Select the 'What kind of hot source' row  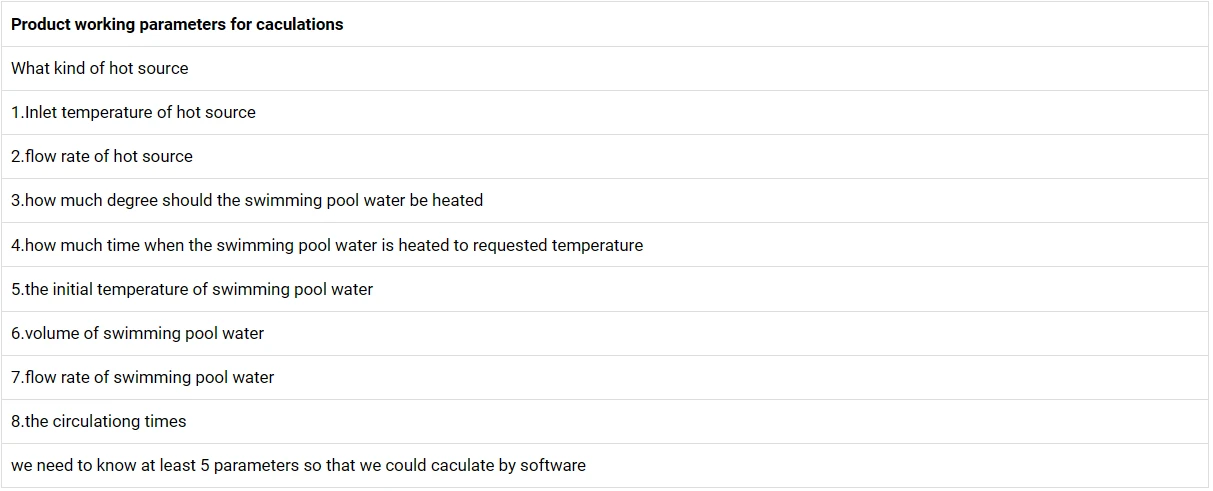coord(605,68)
